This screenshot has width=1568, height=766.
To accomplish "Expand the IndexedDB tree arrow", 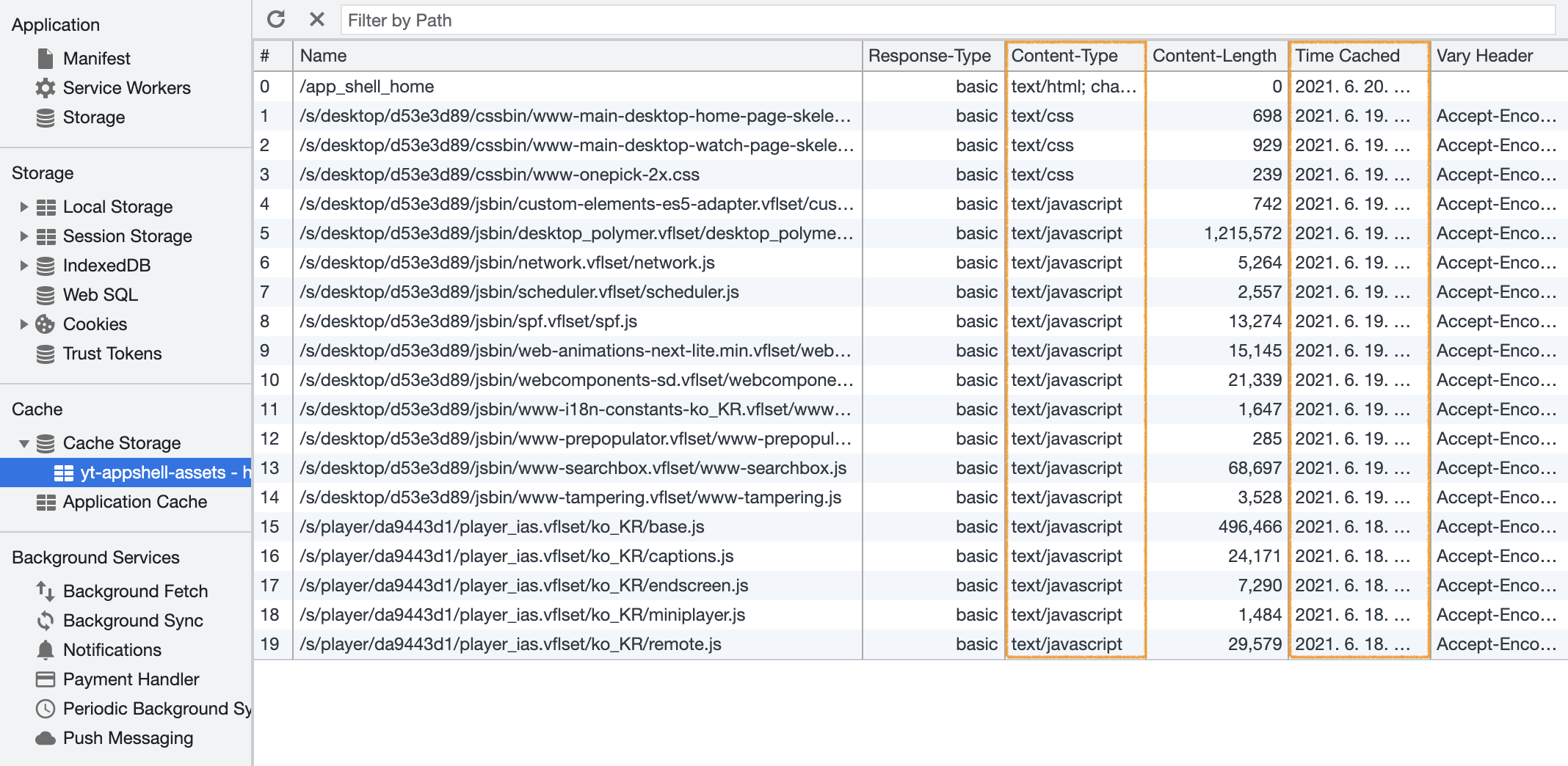I will (23, 266).
